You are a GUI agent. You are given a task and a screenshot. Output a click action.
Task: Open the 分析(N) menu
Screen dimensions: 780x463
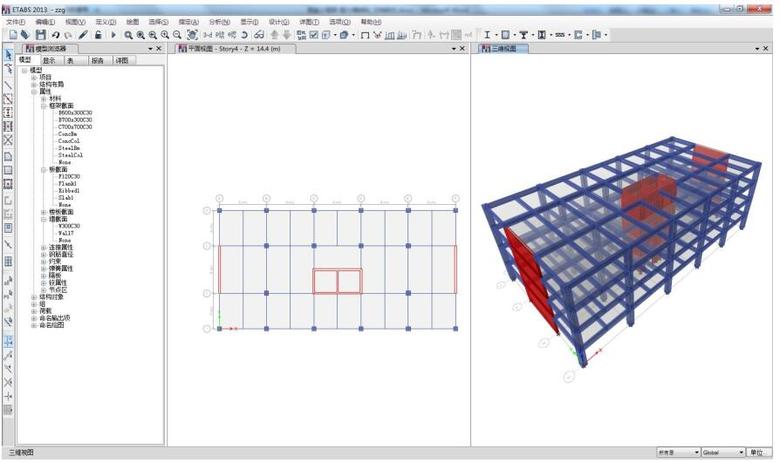pos(219,21)
